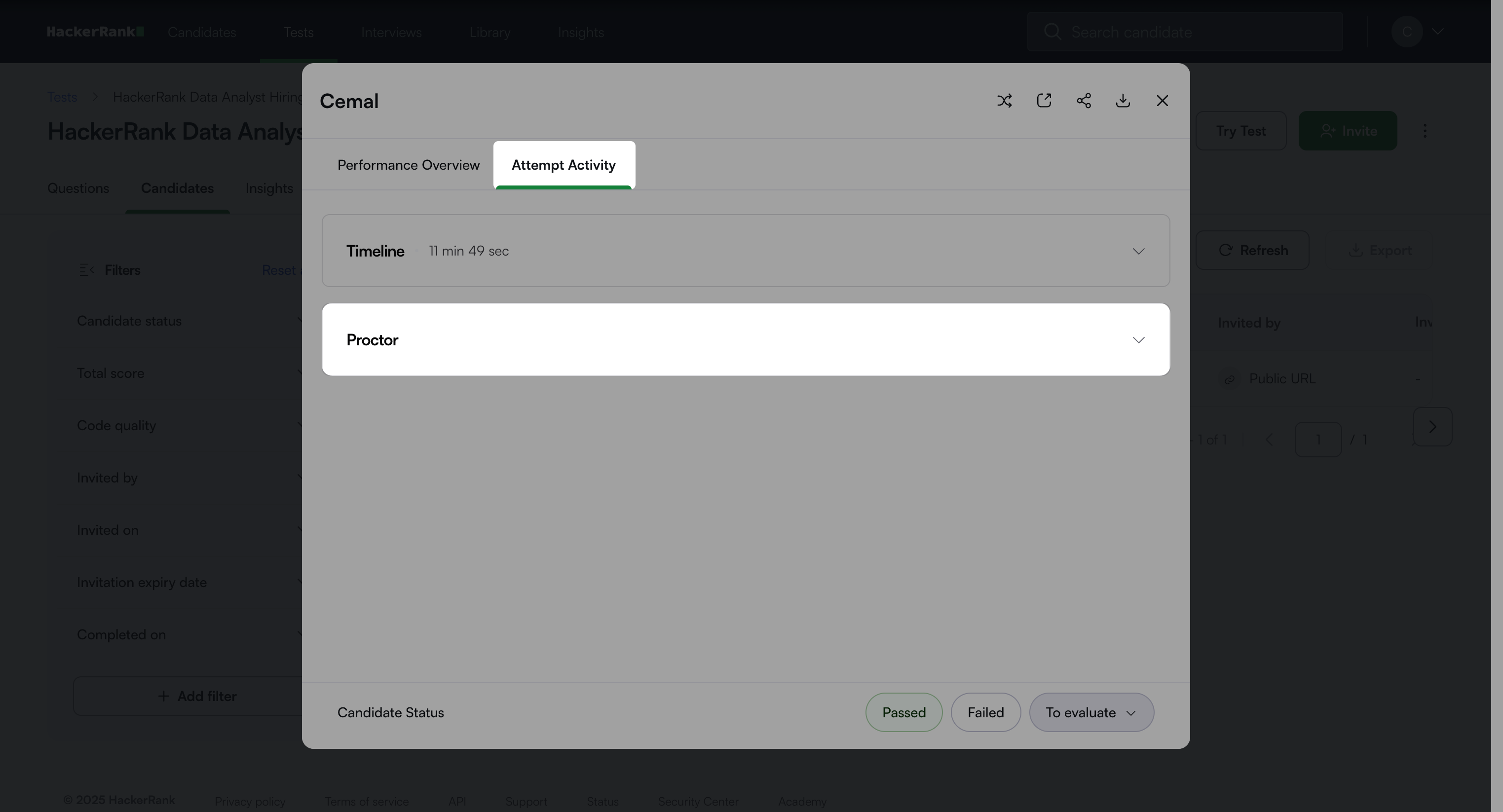
Task: Click the shuffle icon in Cemal's report header
Action: [x=1004, y=101]
